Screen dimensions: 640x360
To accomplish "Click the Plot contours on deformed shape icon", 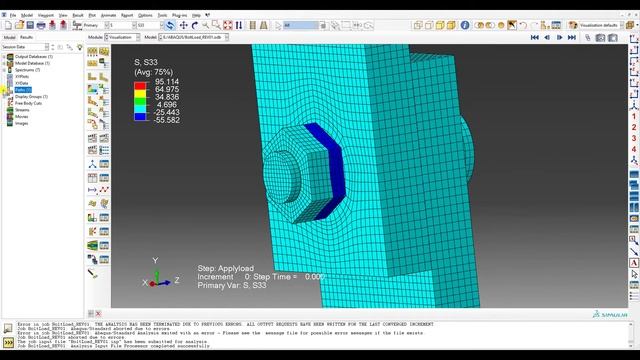I will coord(93,89).
